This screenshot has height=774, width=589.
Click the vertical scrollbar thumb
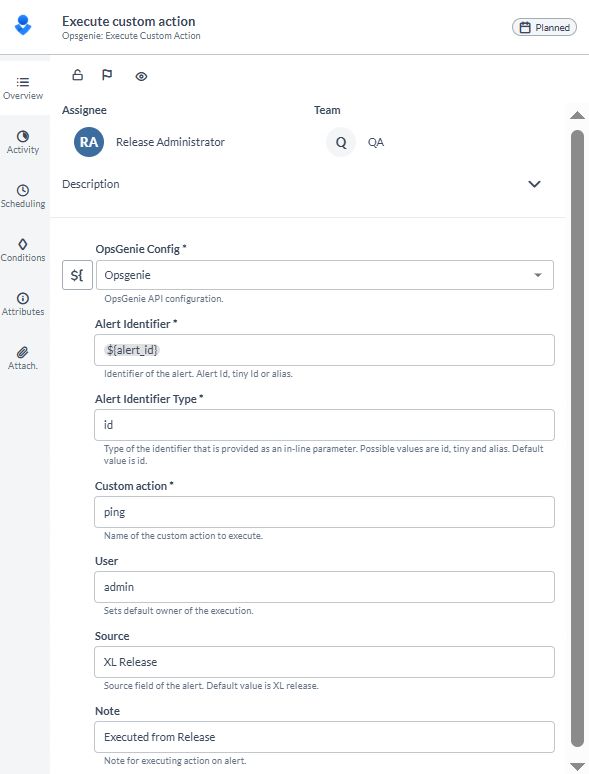pos(577,438)
